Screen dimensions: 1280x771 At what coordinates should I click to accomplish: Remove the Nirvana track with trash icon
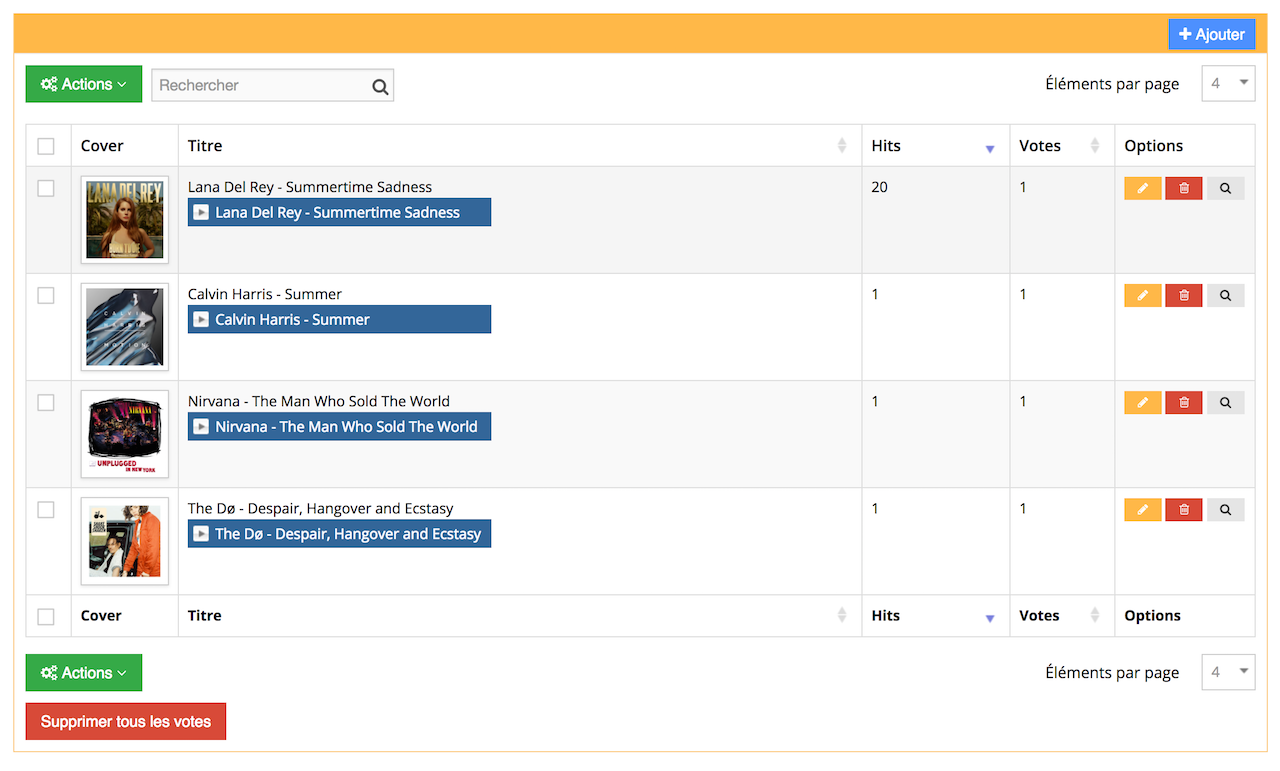coord(1184,402)
